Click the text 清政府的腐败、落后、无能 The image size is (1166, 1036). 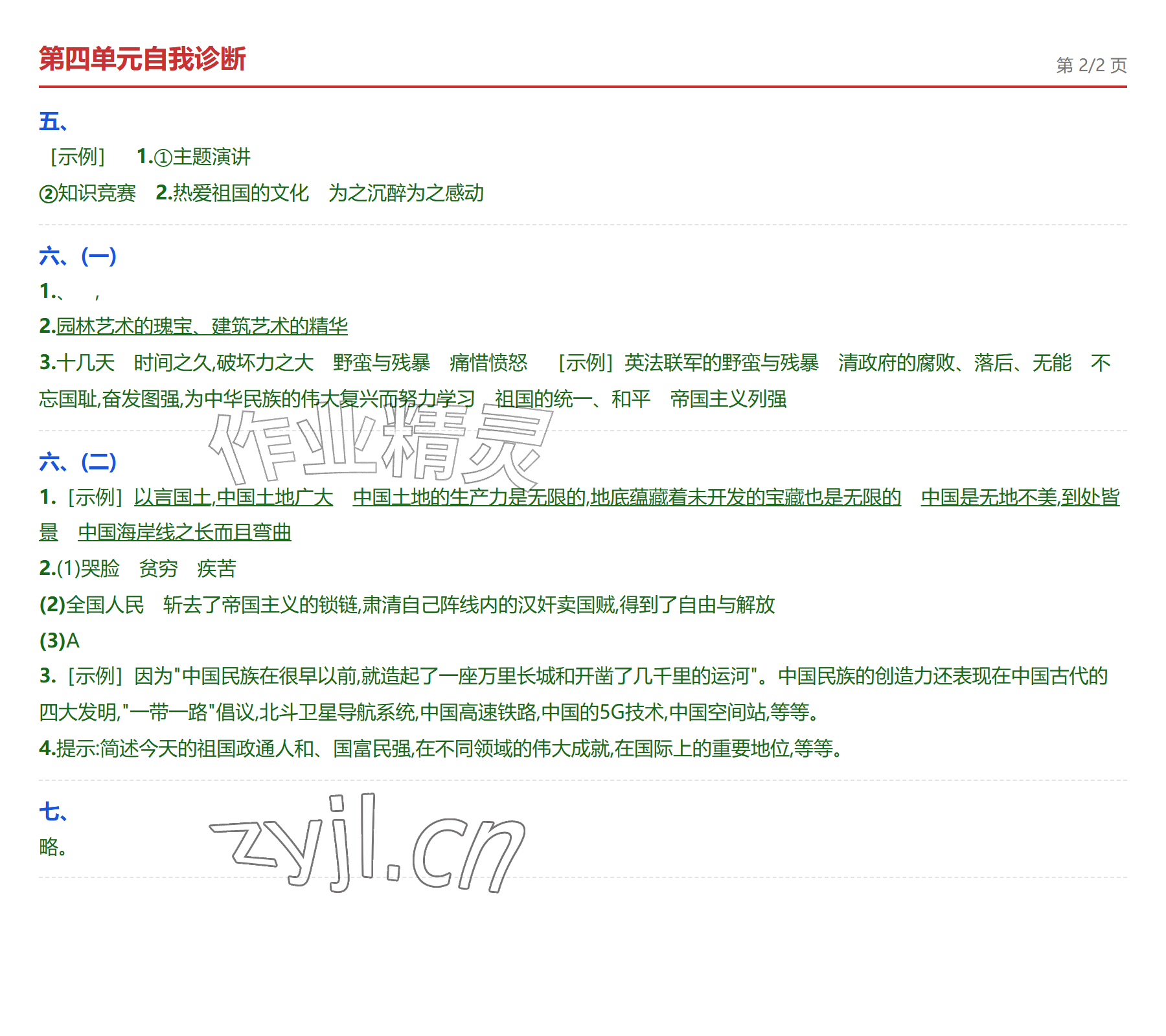955,363
